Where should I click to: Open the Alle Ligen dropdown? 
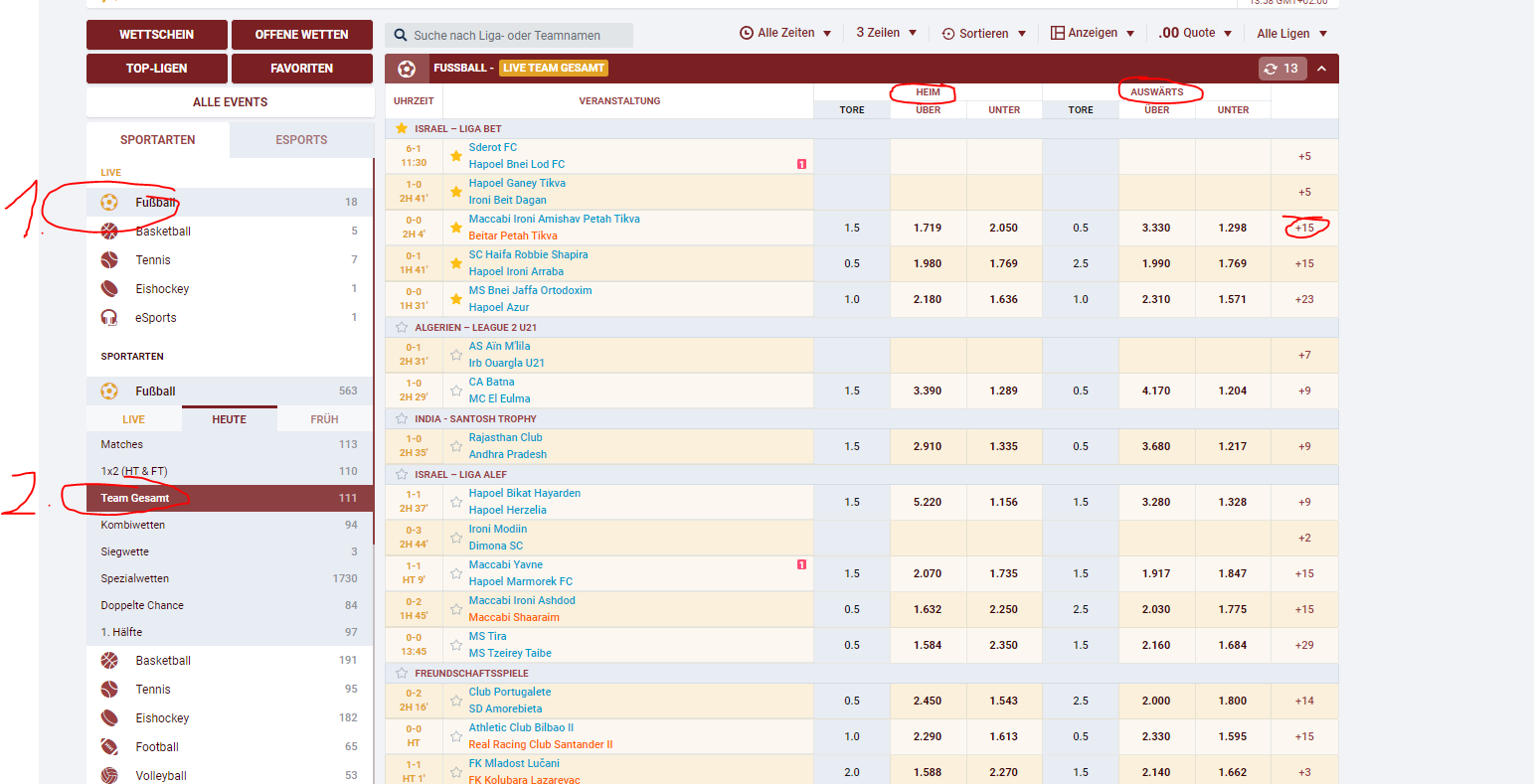click(1291, 34)
